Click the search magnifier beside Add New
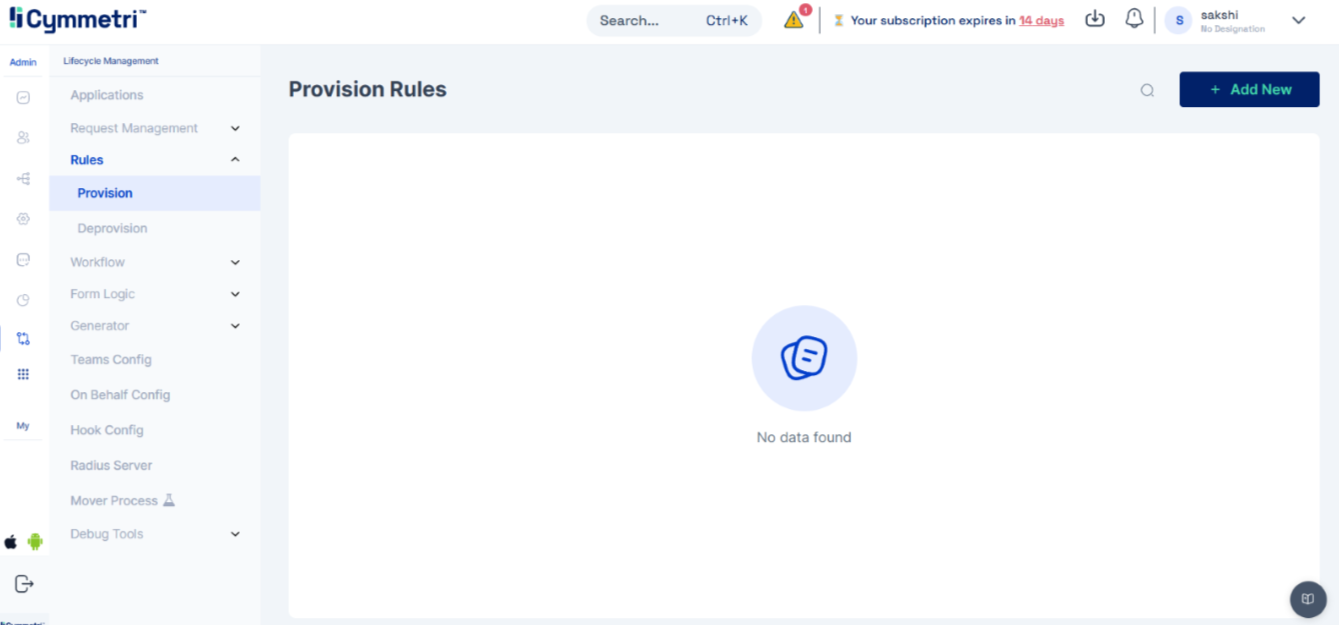1339x625 pixels. [x=1147, y=90]
